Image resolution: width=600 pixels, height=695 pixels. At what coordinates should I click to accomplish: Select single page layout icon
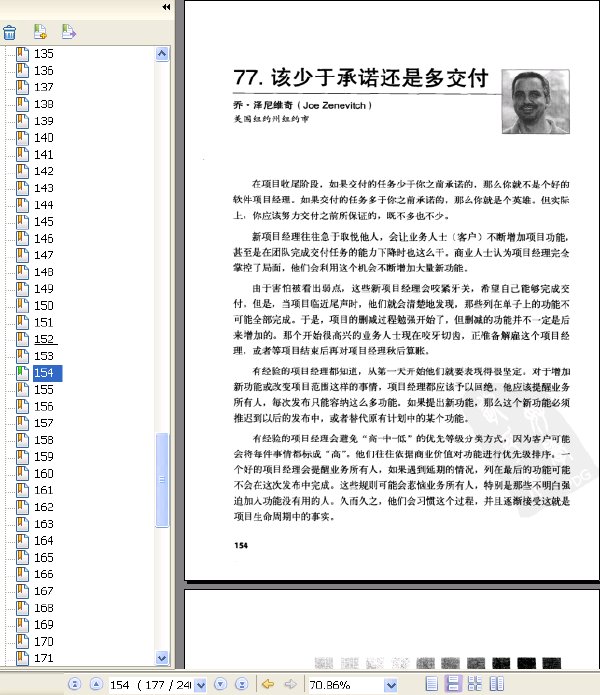pyautogui.click(x=431, y=684)
